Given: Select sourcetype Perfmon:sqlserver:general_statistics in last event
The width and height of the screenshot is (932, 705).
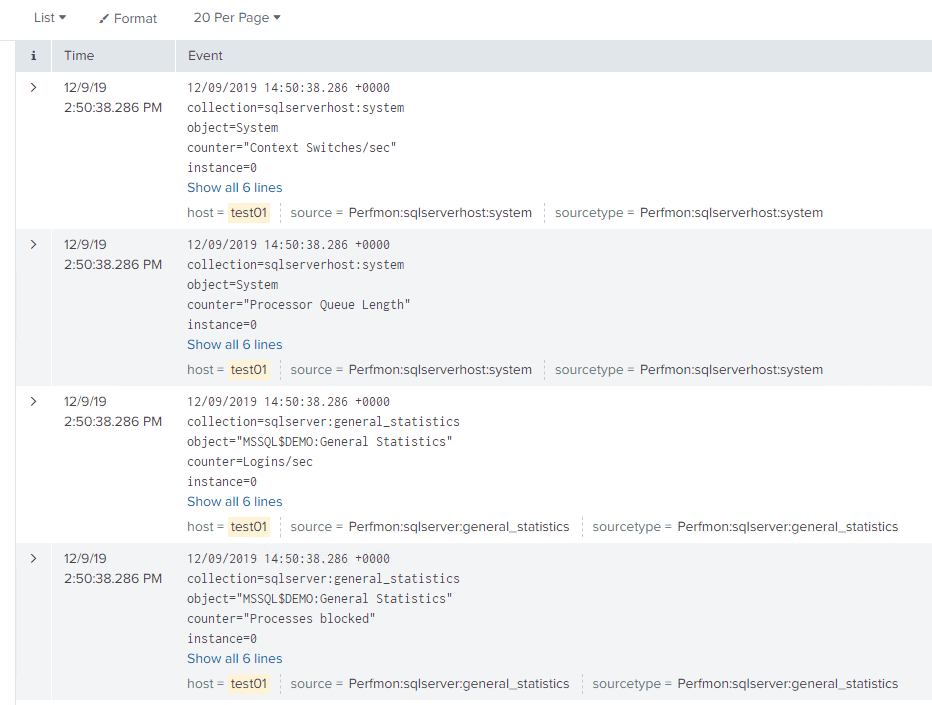Looking at the screenshot, I should [x=787, y=684].
